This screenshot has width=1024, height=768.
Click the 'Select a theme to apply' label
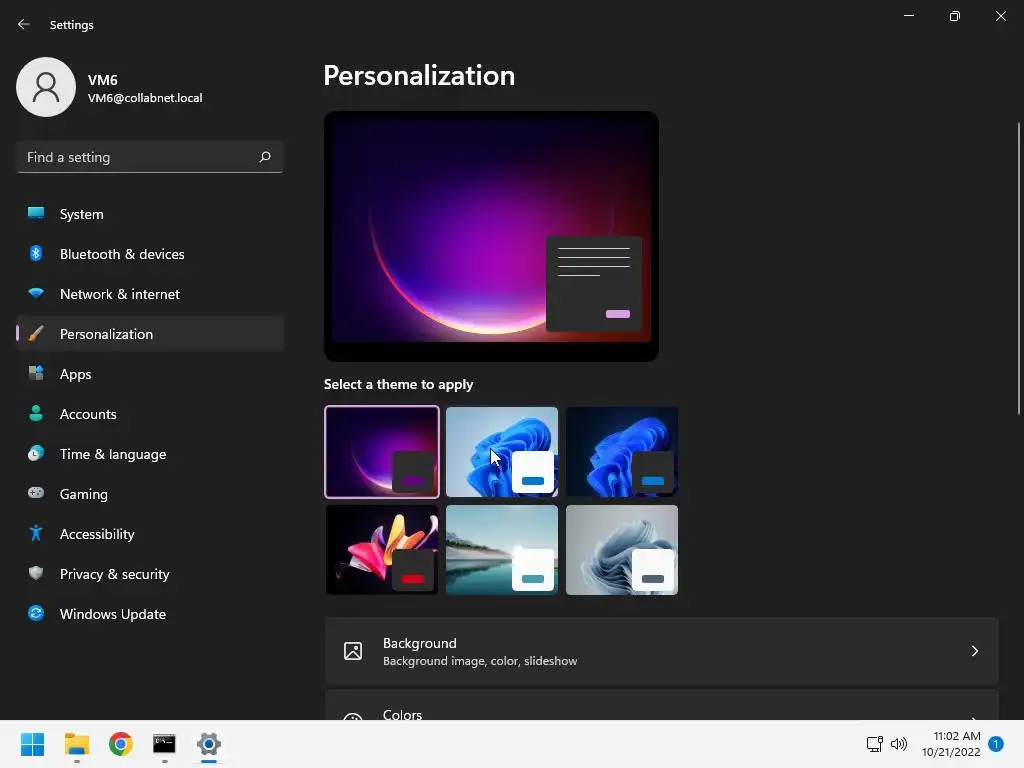[x=398, y=384]
